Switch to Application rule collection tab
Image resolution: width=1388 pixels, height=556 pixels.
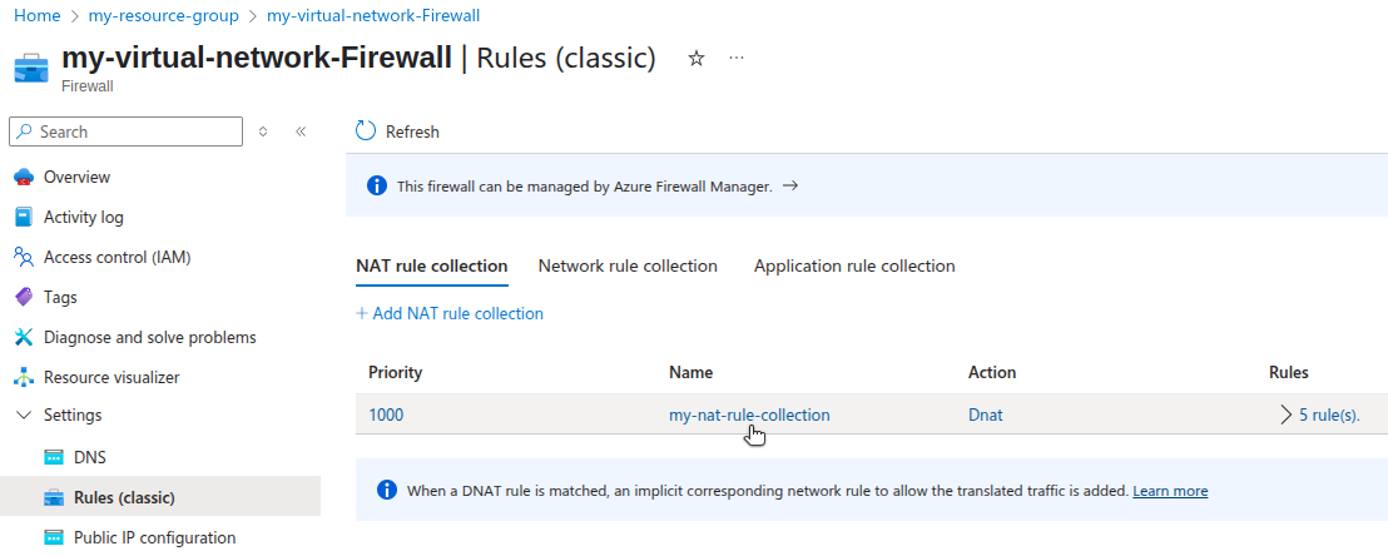854,266
